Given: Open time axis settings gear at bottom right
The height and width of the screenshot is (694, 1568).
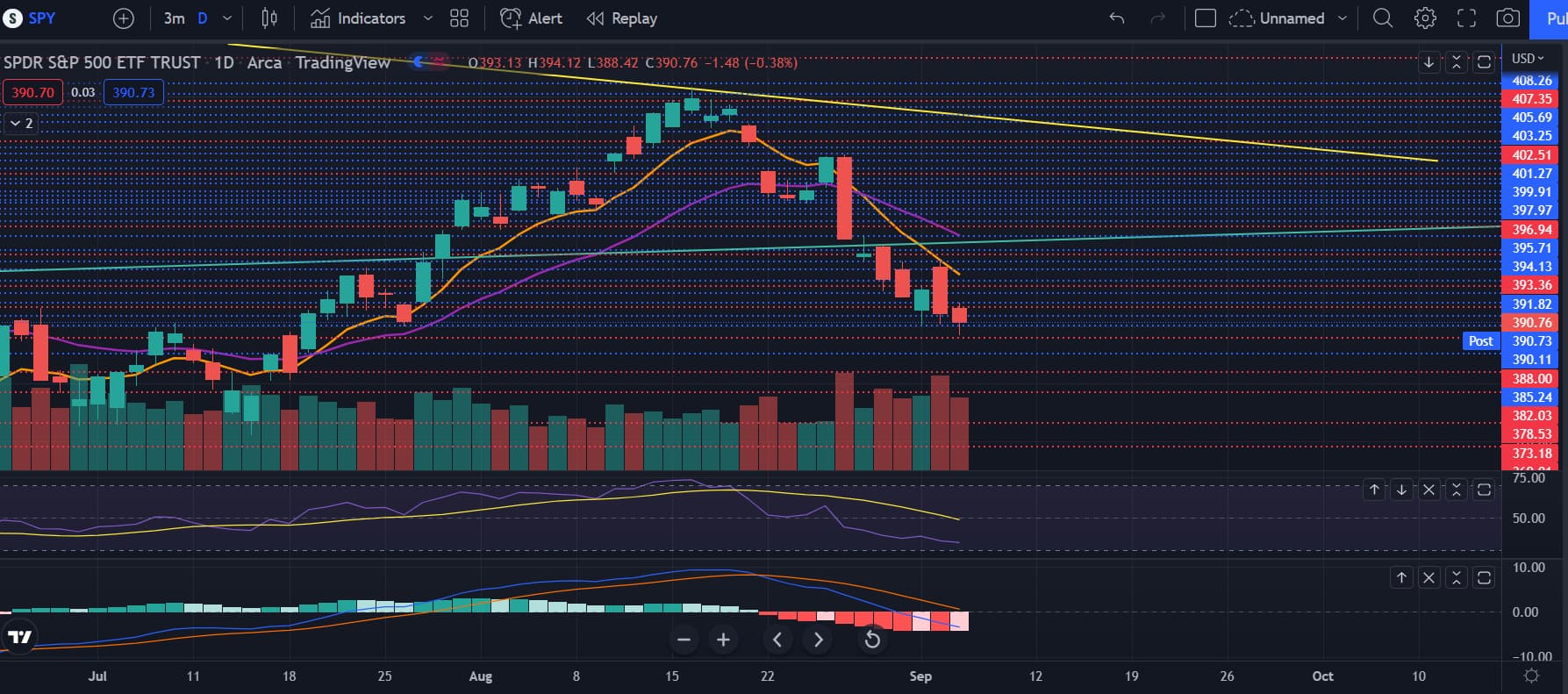Looking at the screenshot, I should (x=1532, y=676).
